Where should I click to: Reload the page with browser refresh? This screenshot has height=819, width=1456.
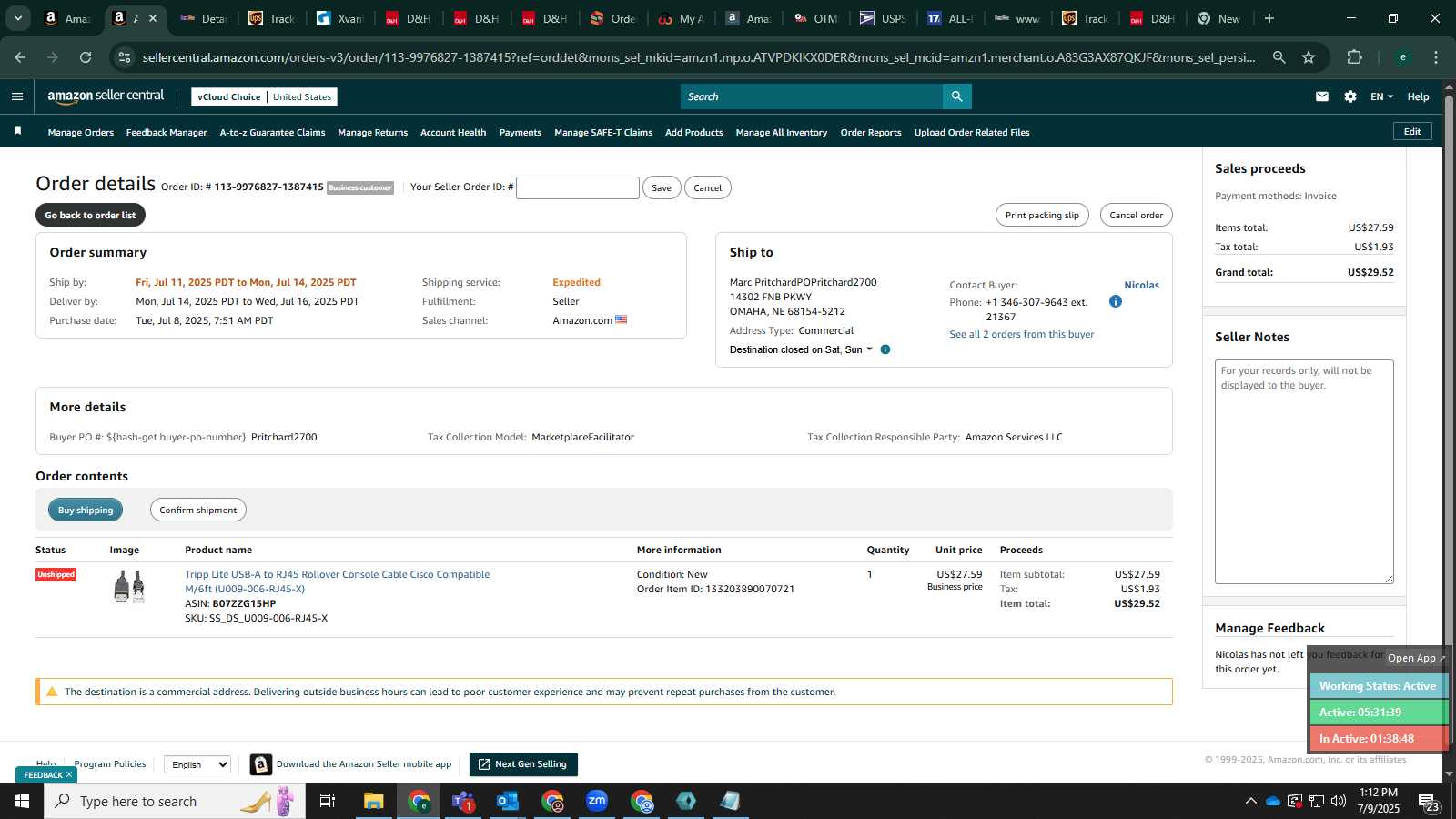[86, 57]
